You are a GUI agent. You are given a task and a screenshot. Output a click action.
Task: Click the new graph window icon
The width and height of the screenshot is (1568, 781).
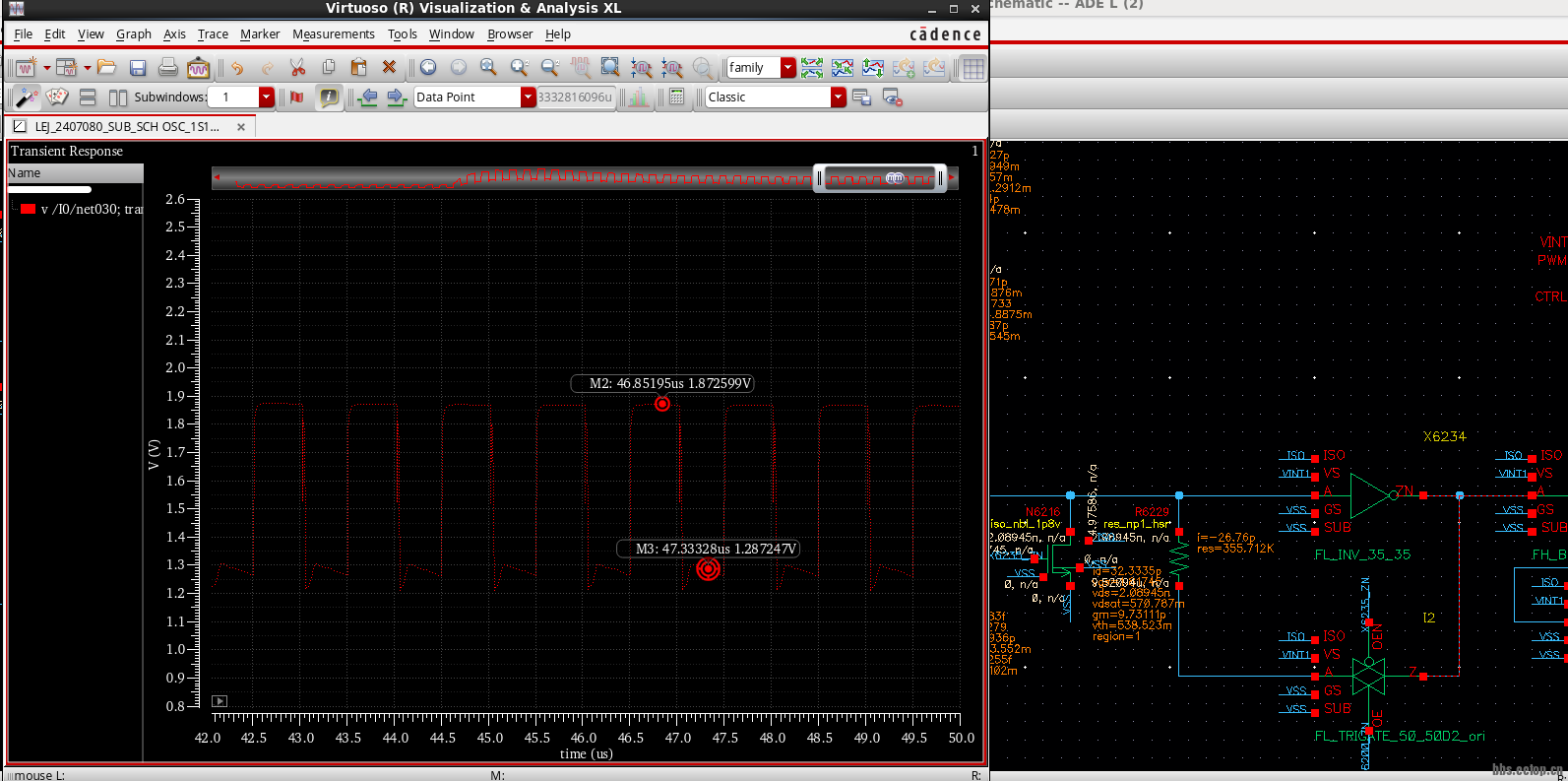click(x=26, y=68)
